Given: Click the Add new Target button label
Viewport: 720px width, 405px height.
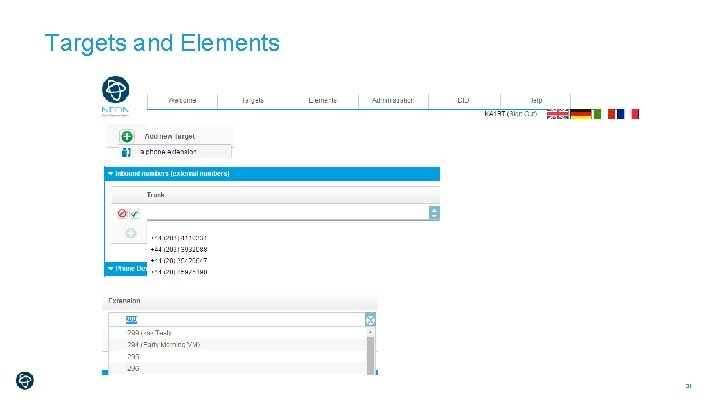Looking at the screenshot, I should point(169,136).
